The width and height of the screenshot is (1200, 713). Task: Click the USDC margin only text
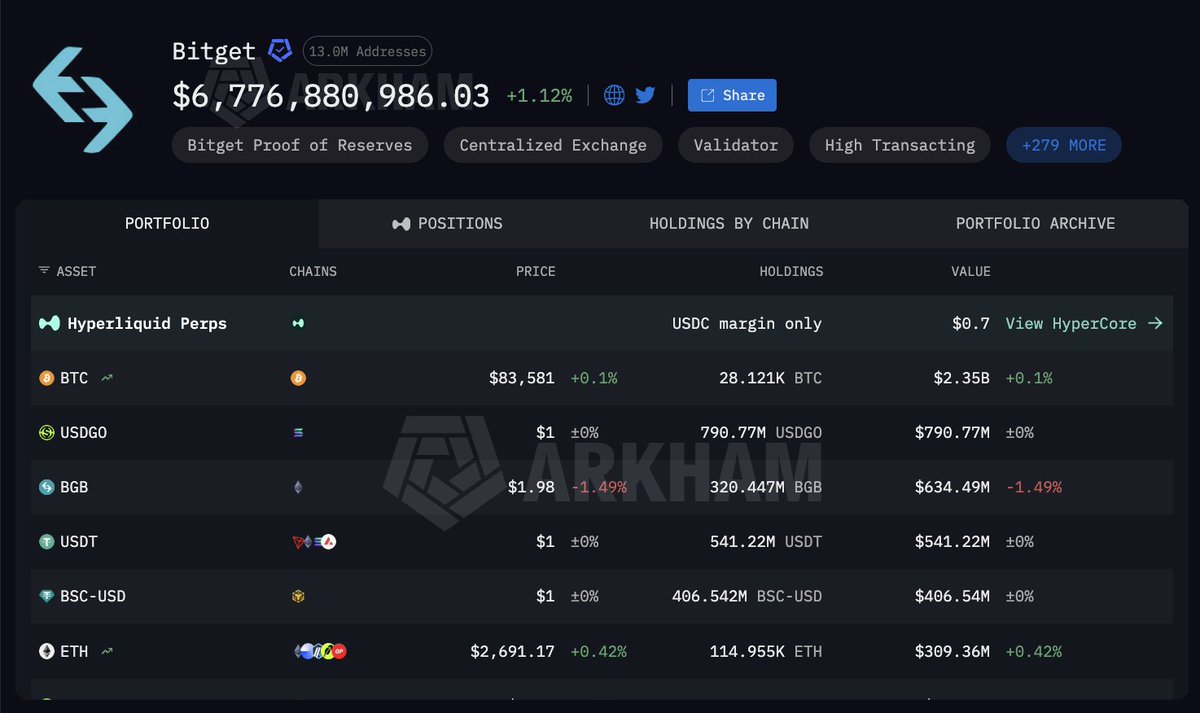click(x=747, y=324)
